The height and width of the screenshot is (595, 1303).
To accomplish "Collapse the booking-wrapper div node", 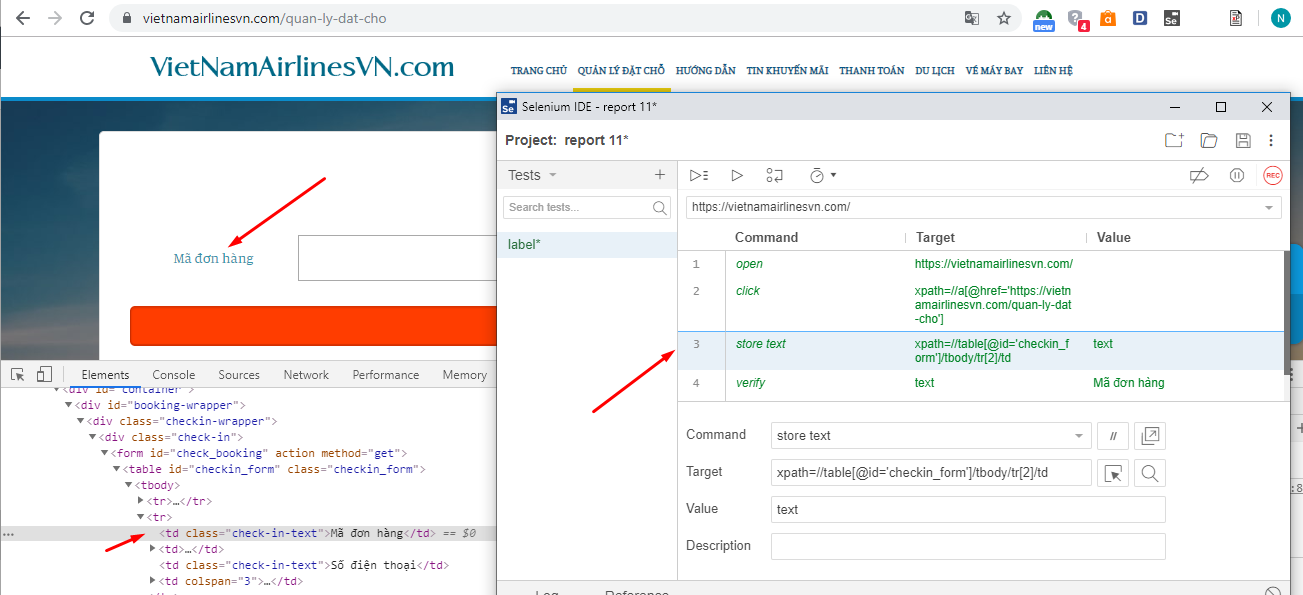I will point(69,405).
